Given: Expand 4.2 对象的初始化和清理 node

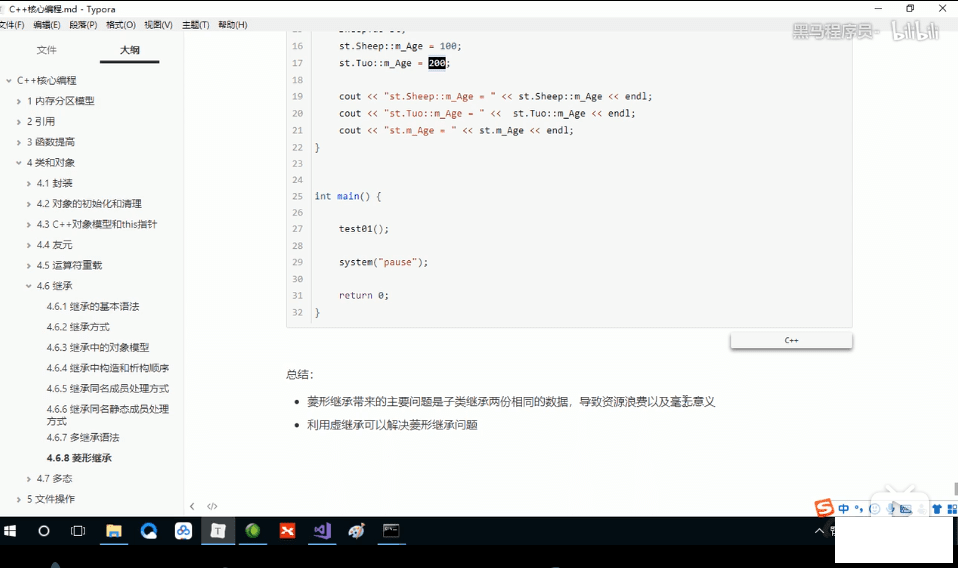Looking at the screenshot, I should [x=28, y=204].
